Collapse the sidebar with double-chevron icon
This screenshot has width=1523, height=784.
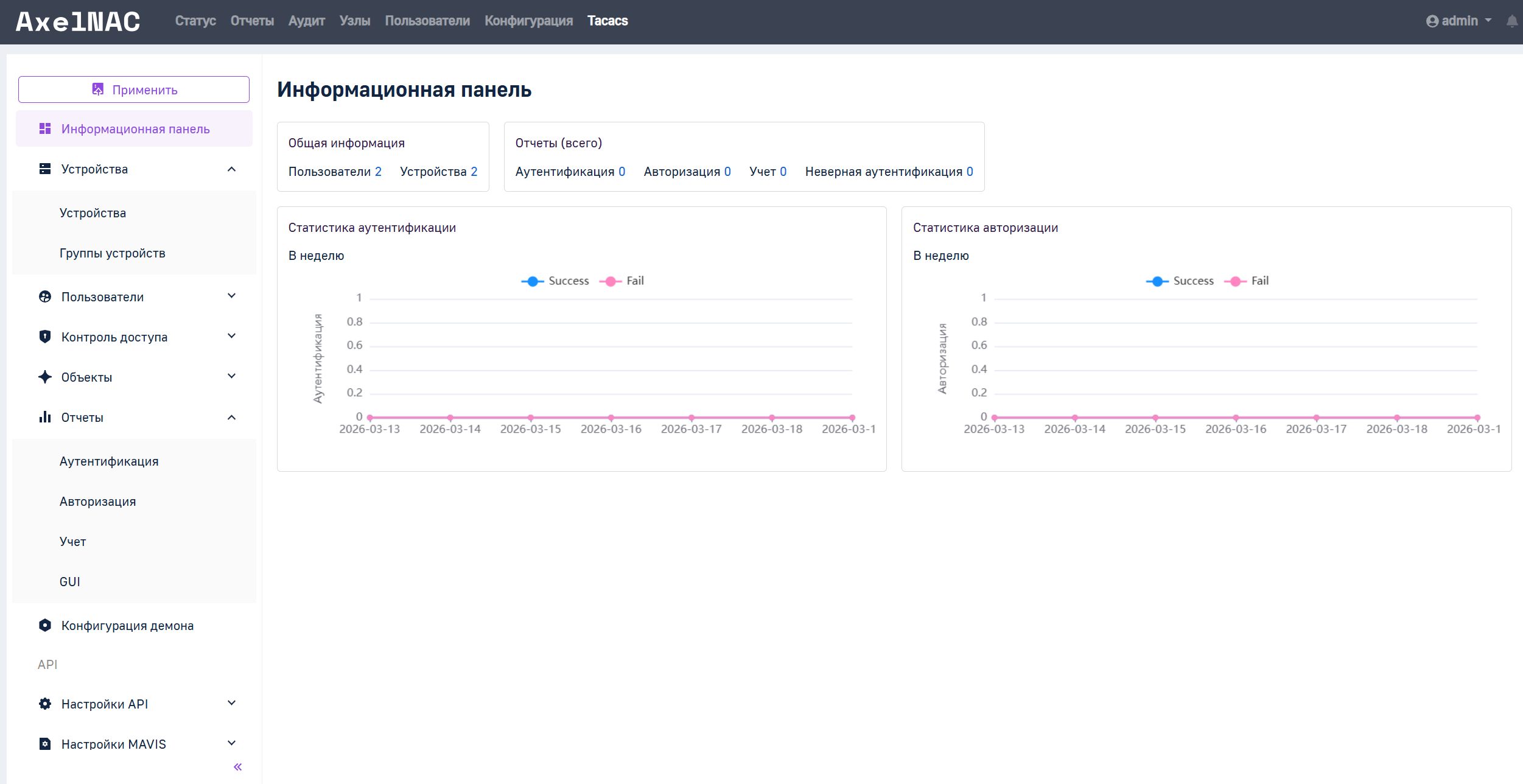(x=237, y=767)
